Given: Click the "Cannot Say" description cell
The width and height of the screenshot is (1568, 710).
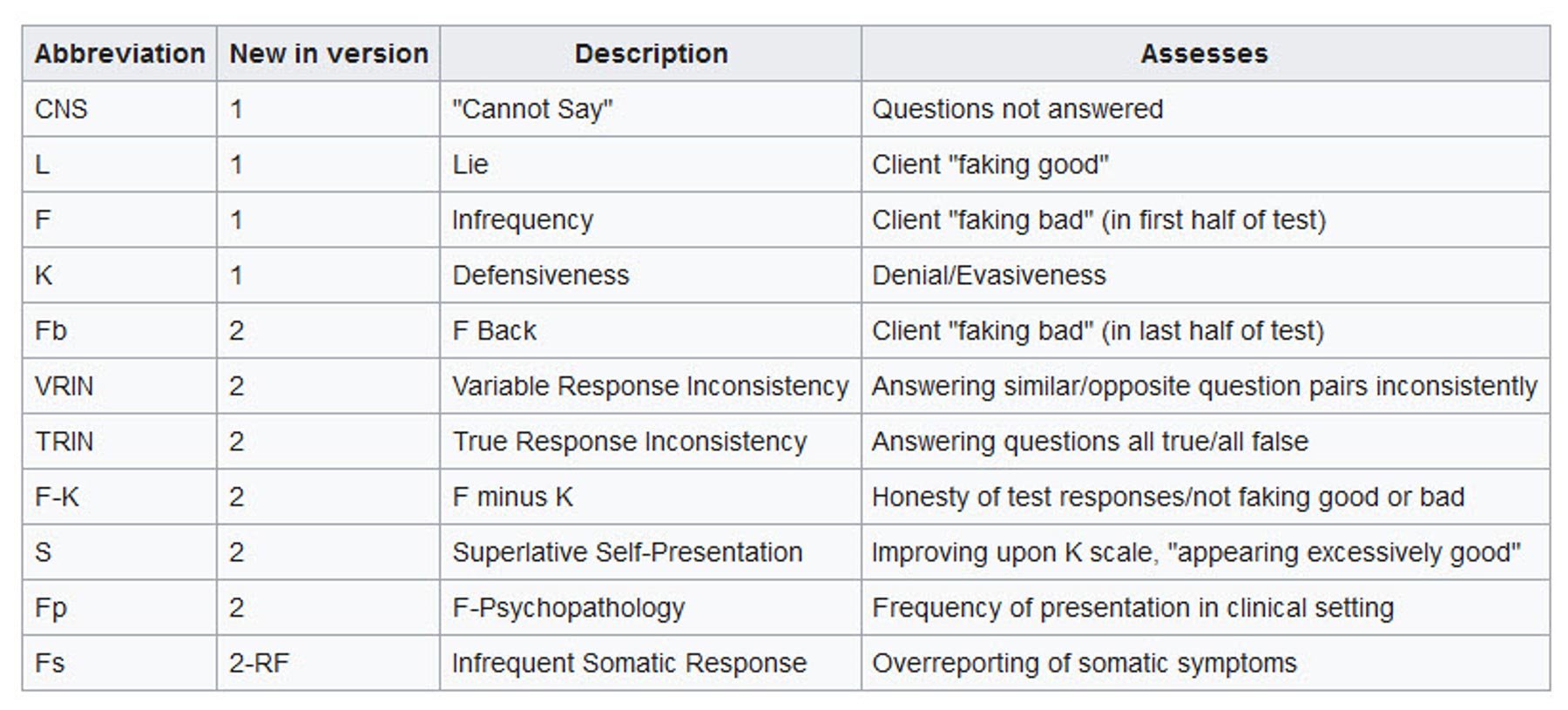Looking at the screenshot, I should (x=532, y=109).
